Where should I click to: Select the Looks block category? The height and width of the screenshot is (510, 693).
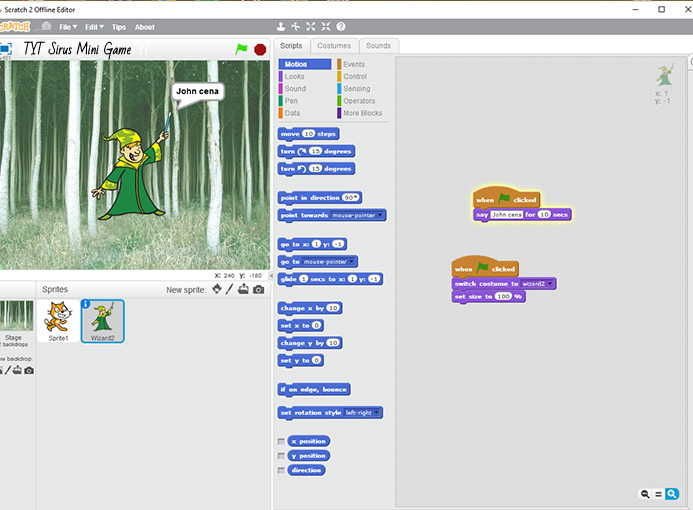(295, 76)
